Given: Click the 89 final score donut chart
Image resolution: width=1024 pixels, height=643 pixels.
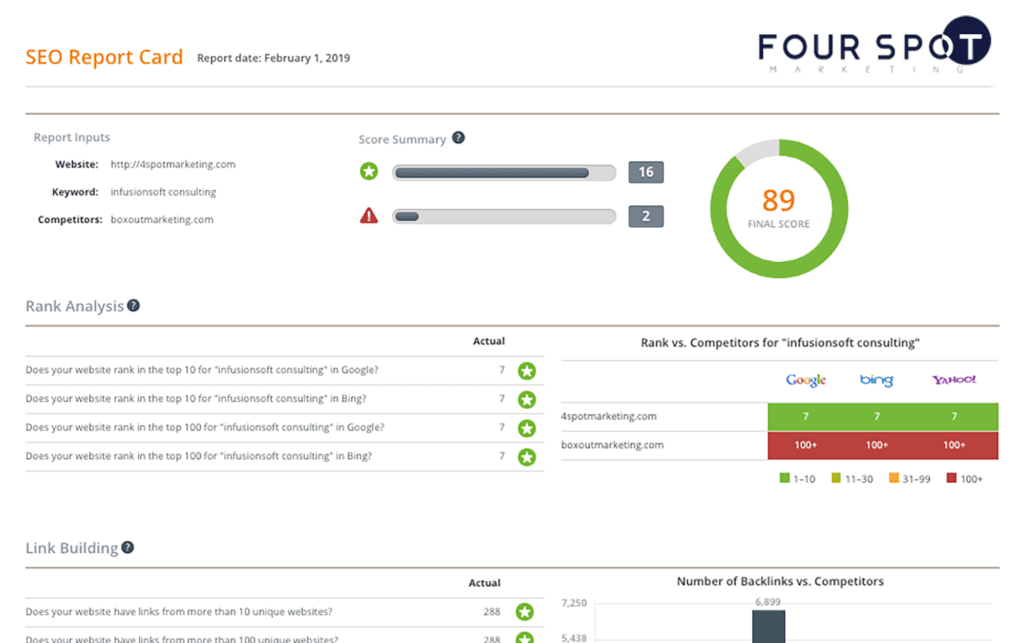Looking at the screenshot, I should pos(779,208).
